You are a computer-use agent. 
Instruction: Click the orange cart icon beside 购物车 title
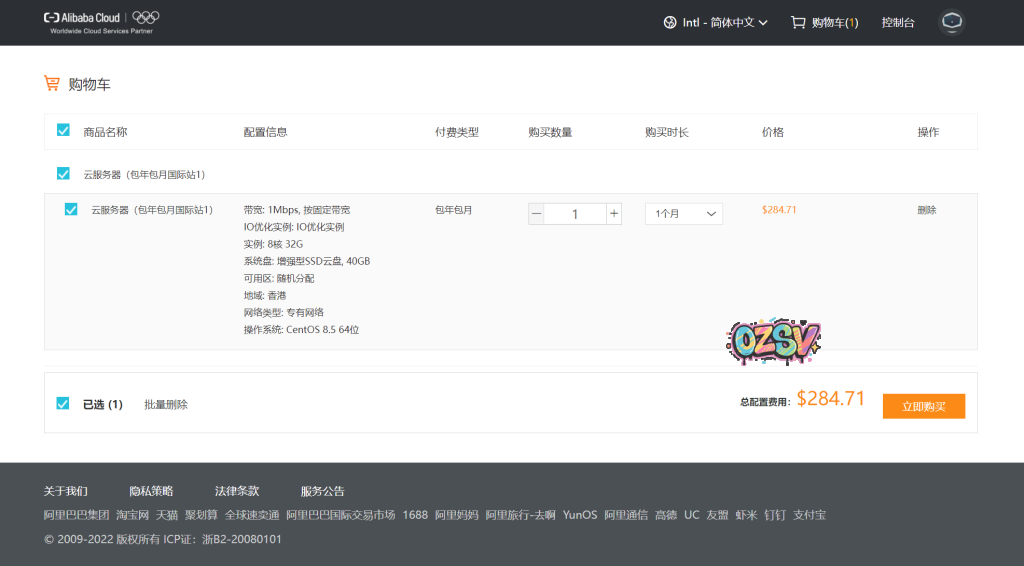pyautogui.click(x=52, y=84)
